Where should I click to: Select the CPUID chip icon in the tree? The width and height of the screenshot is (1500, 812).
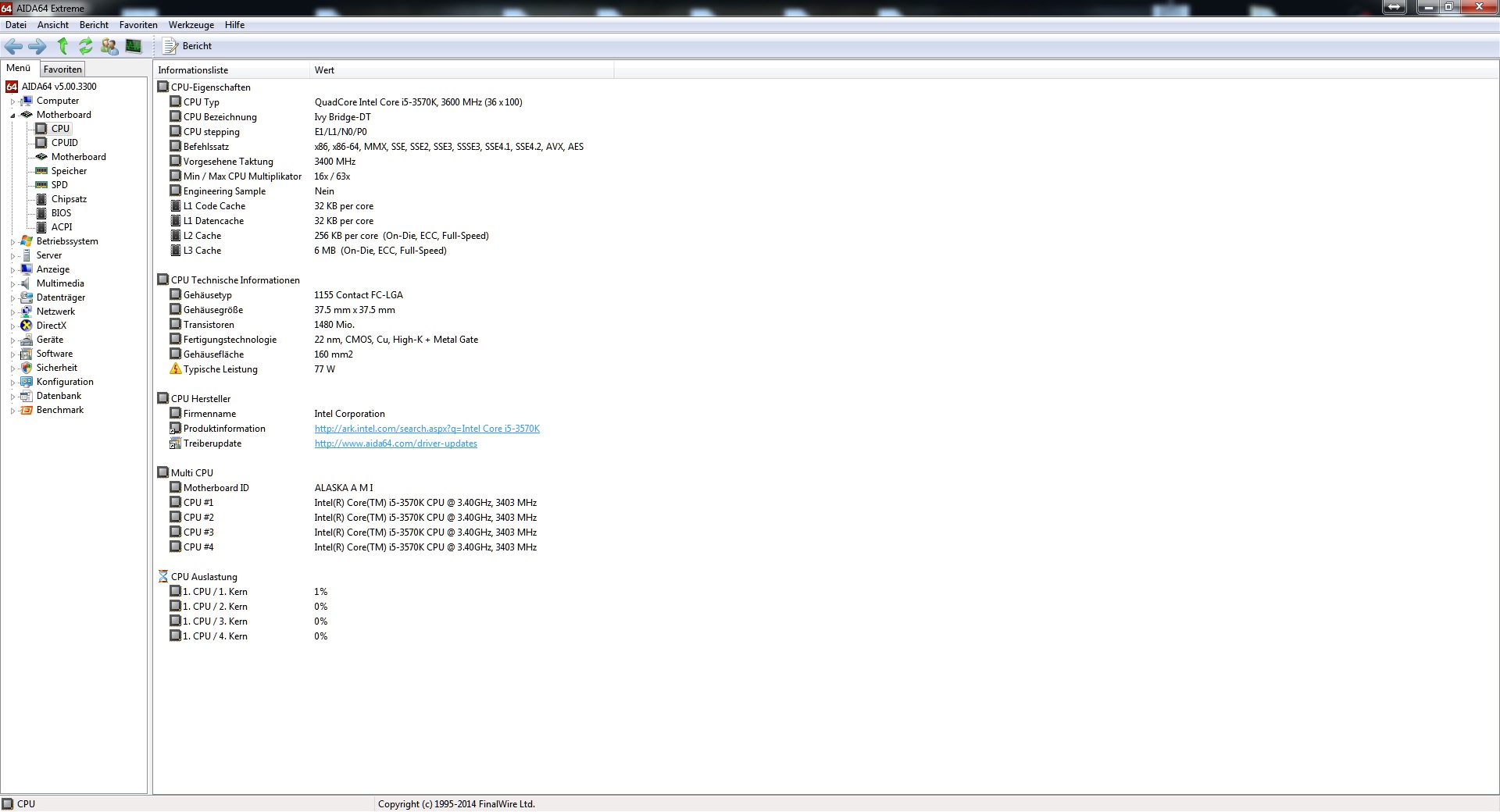[41, 143]
